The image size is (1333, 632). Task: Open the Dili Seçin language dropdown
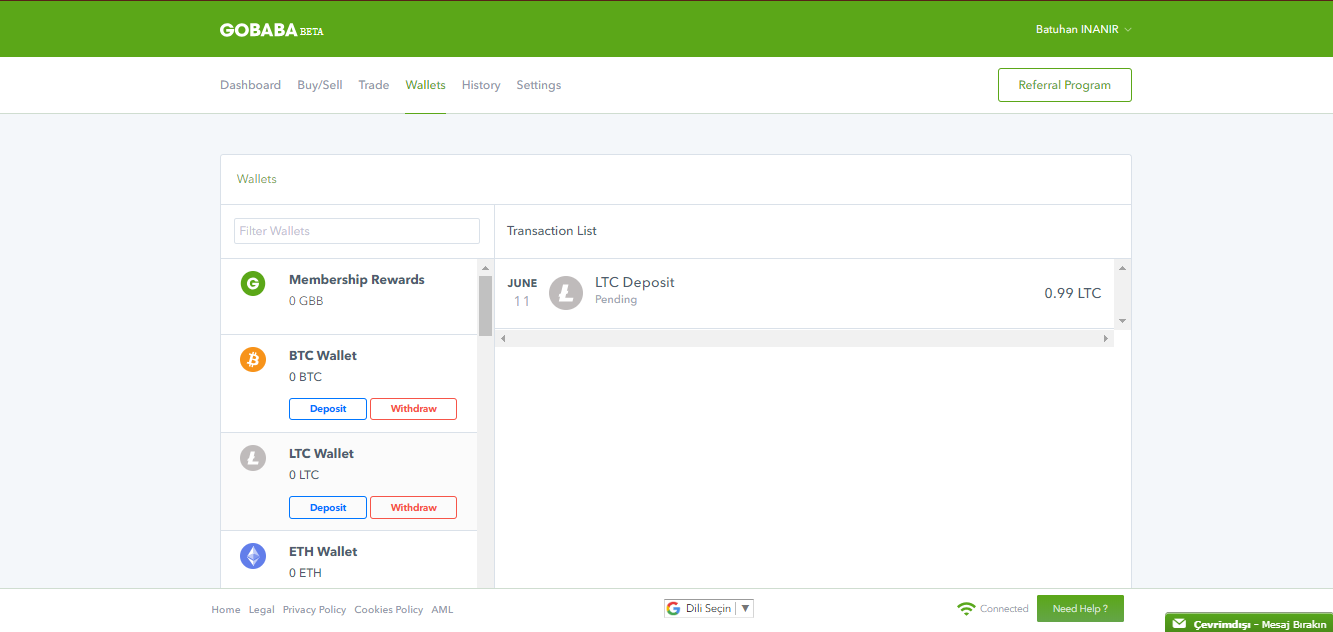[709, 608]
